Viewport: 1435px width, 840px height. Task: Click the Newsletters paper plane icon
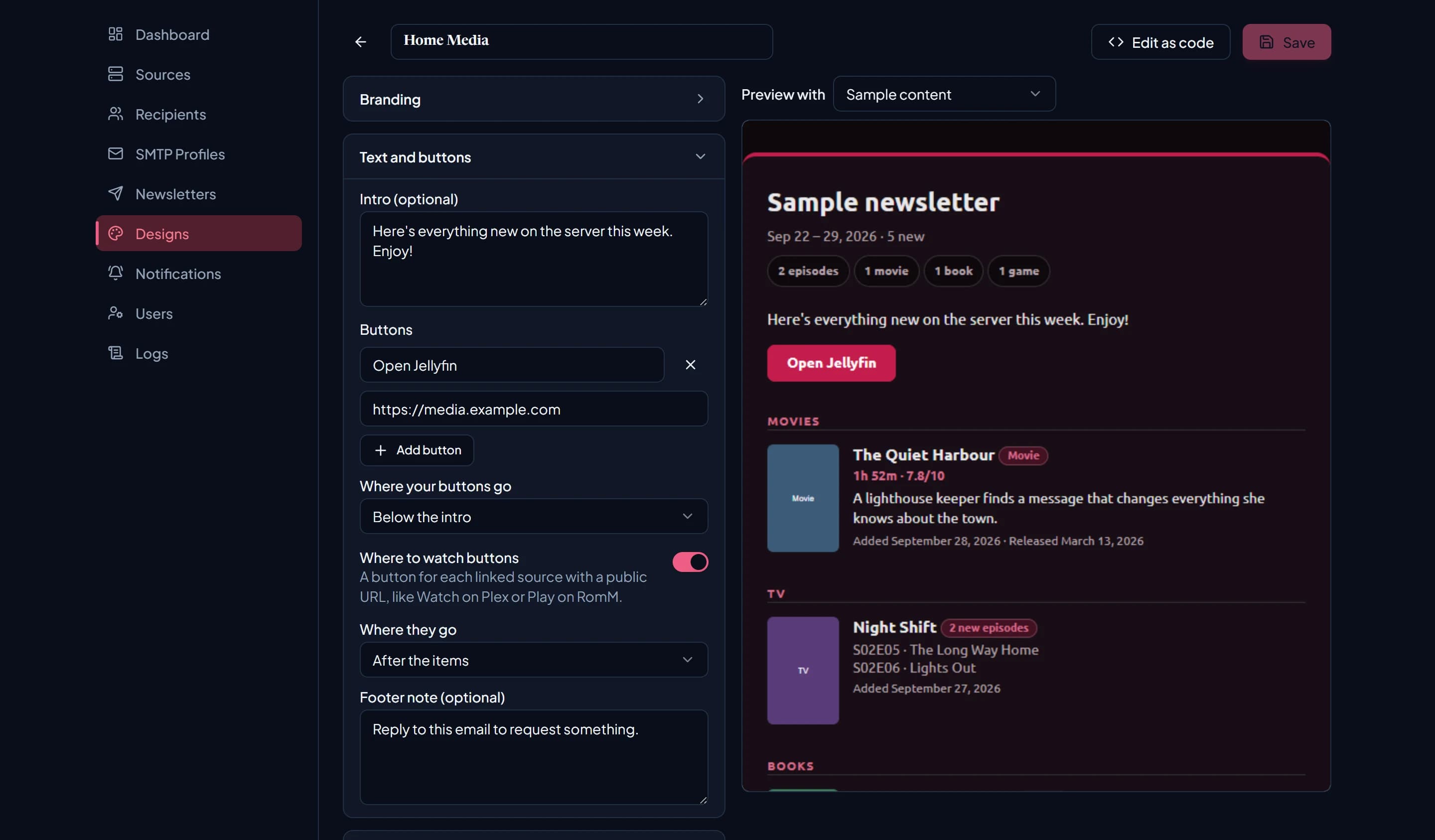pyautogui.click(x=116, y=194)
